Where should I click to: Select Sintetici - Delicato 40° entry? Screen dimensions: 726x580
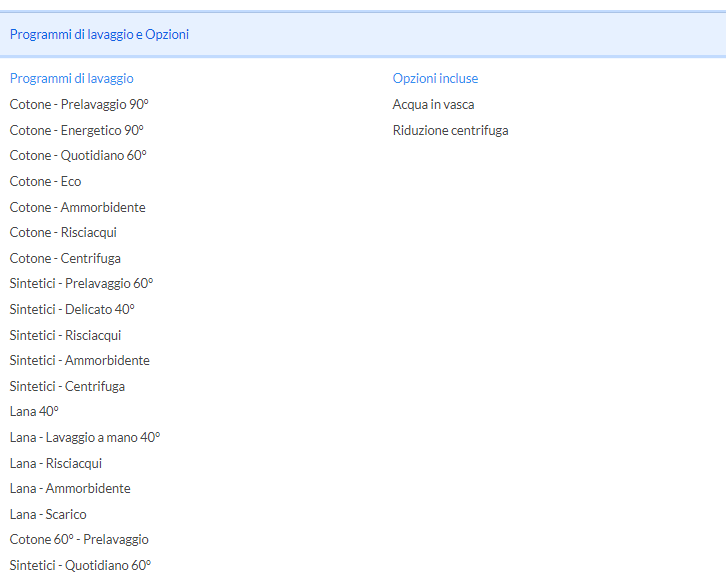click(72, 309)
